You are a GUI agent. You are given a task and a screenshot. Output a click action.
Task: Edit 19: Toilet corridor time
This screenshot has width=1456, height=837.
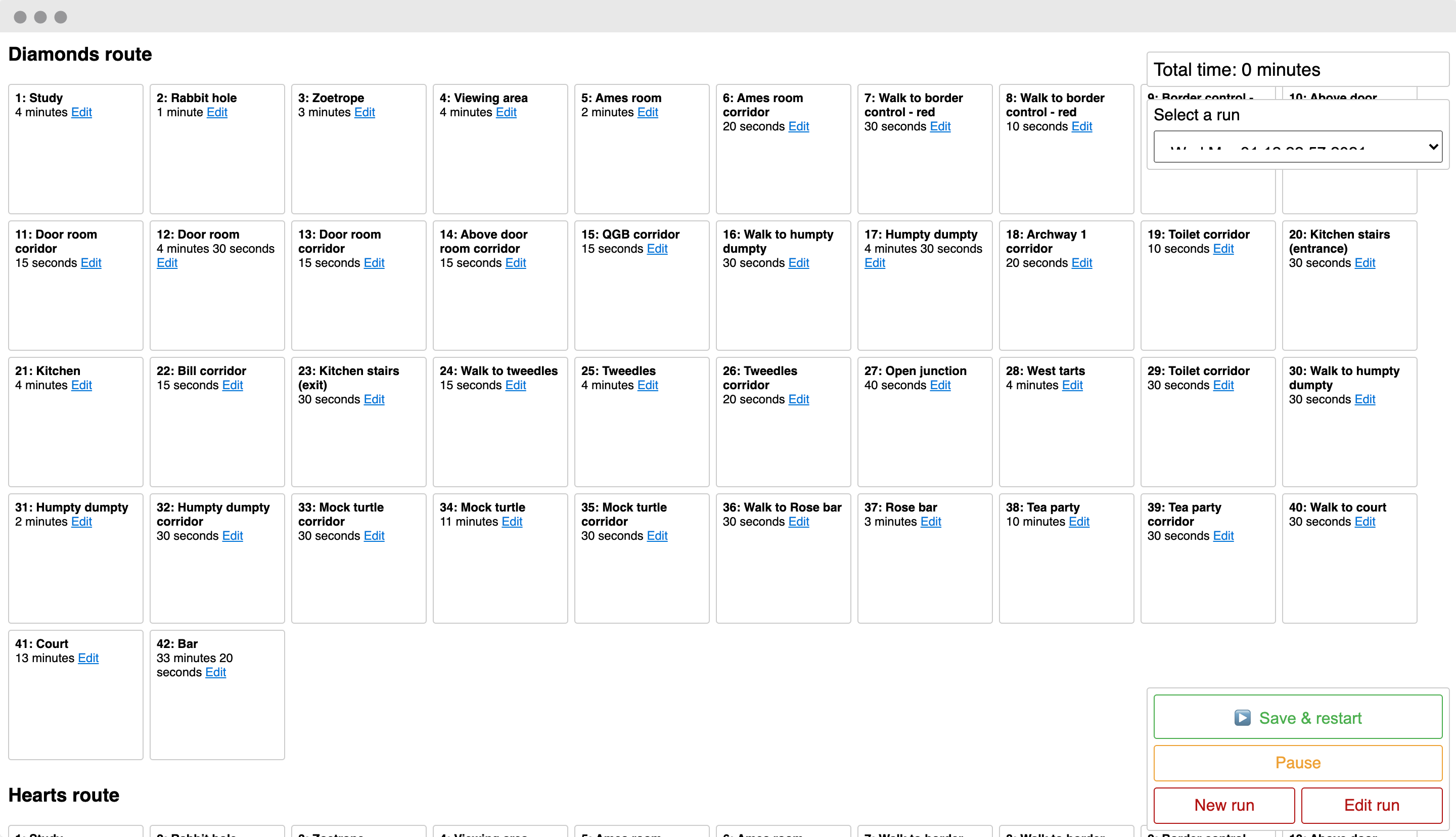coord(1223,248)
